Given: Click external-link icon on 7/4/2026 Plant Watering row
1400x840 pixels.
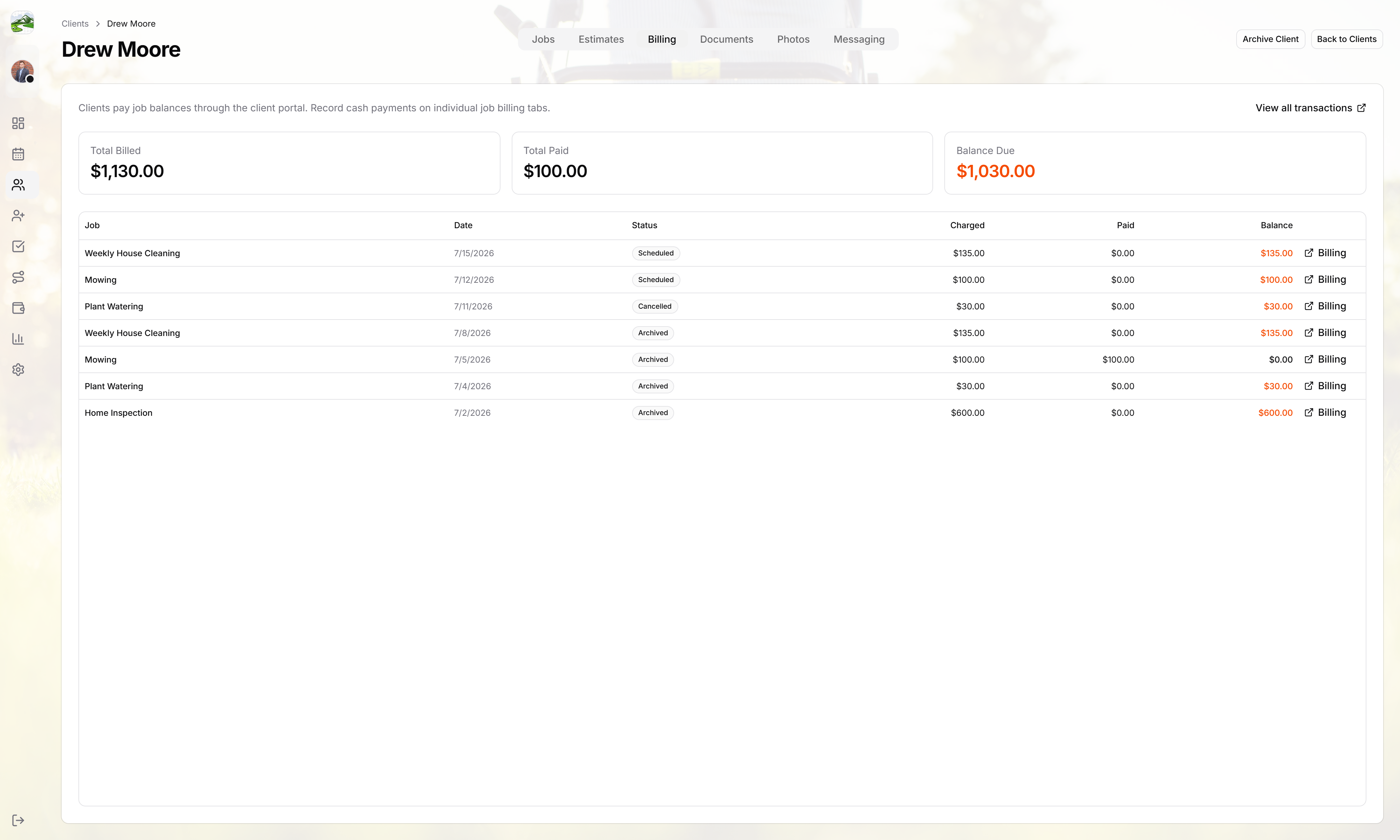Looking at the screenshot, I should pyautogui.click(x=1308, y=386).
